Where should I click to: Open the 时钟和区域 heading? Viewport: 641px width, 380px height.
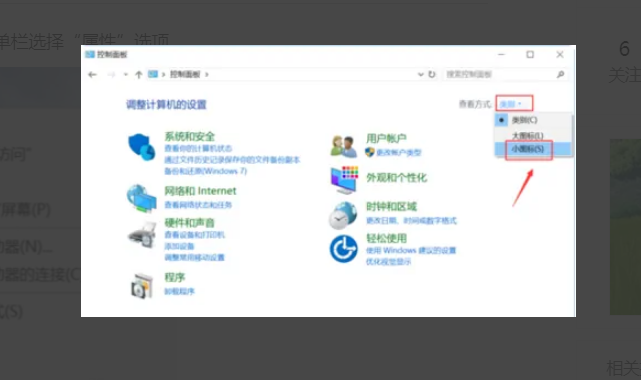click(x=391, y=207)
